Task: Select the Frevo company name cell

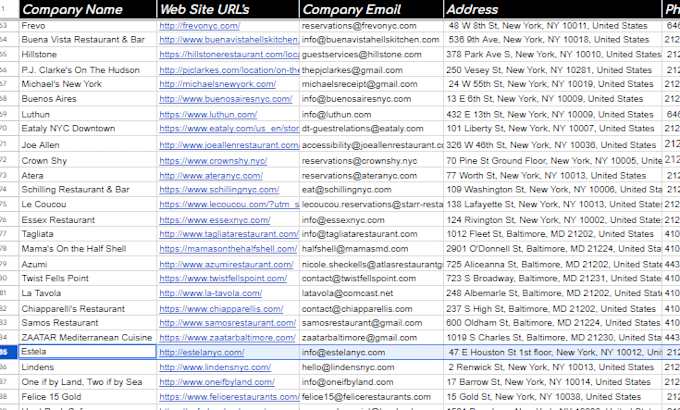Action: pyautogui.click(x=88, y=26)
